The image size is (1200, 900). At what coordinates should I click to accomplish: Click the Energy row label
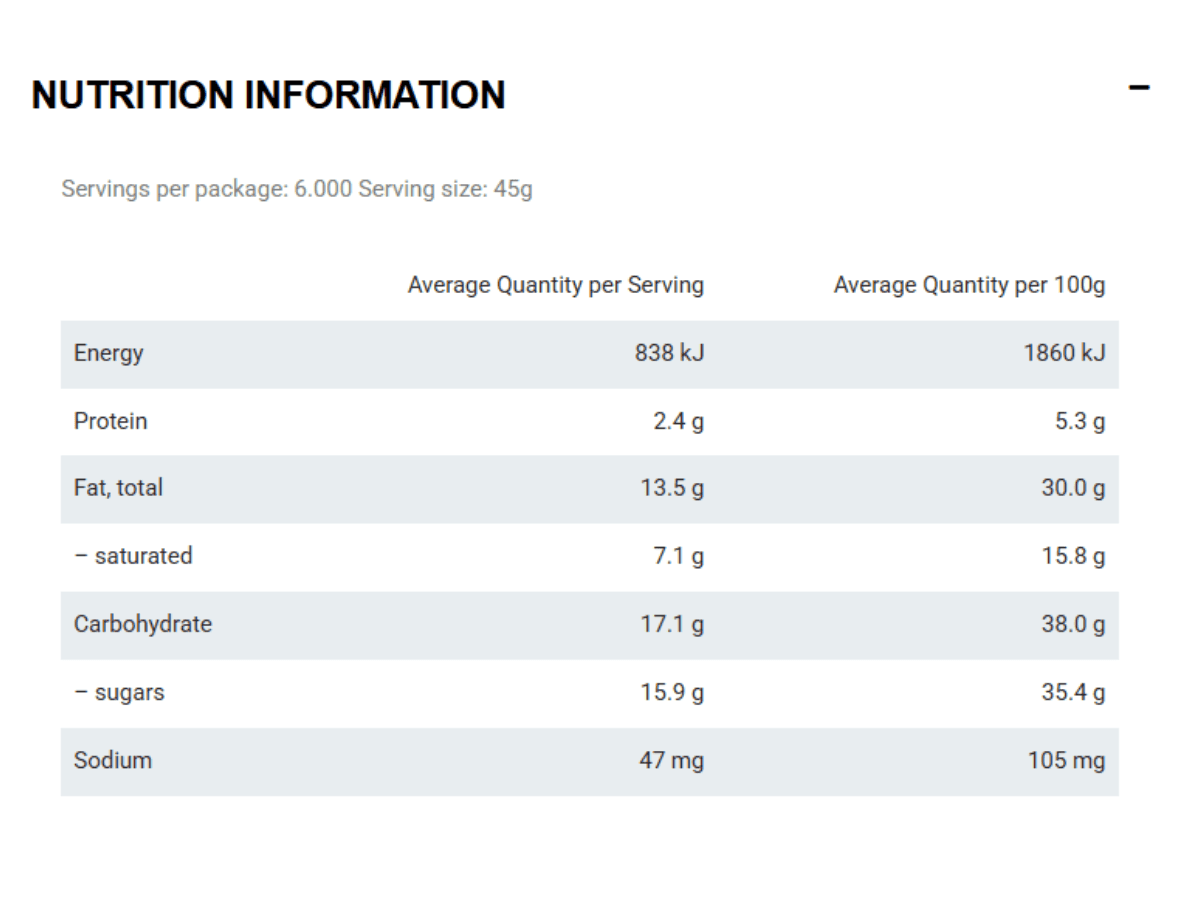(x=108, y=353)
